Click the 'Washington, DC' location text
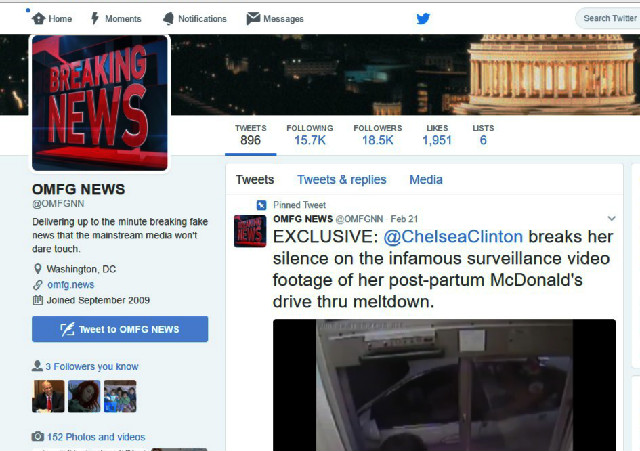 pyautogui.click(x=81, y=269)
